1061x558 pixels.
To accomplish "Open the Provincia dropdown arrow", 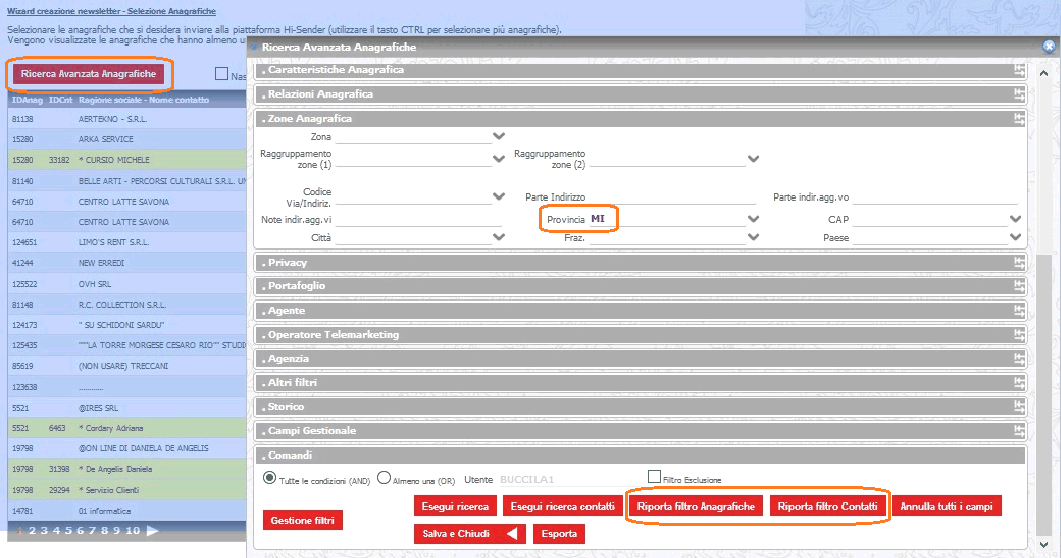I will tap(753, 219).
